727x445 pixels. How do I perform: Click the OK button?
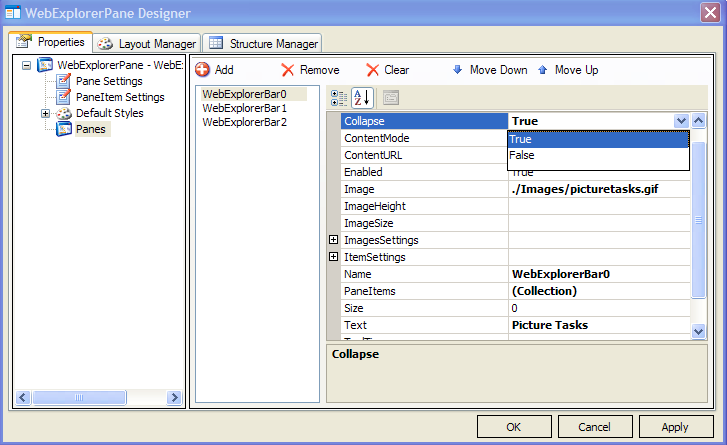click(x=513, y=427)
